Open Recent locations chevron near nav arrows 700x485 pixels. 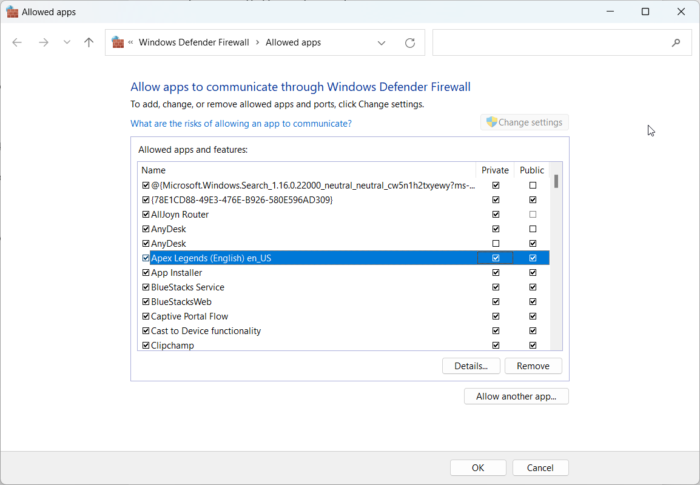pos(67,43)
